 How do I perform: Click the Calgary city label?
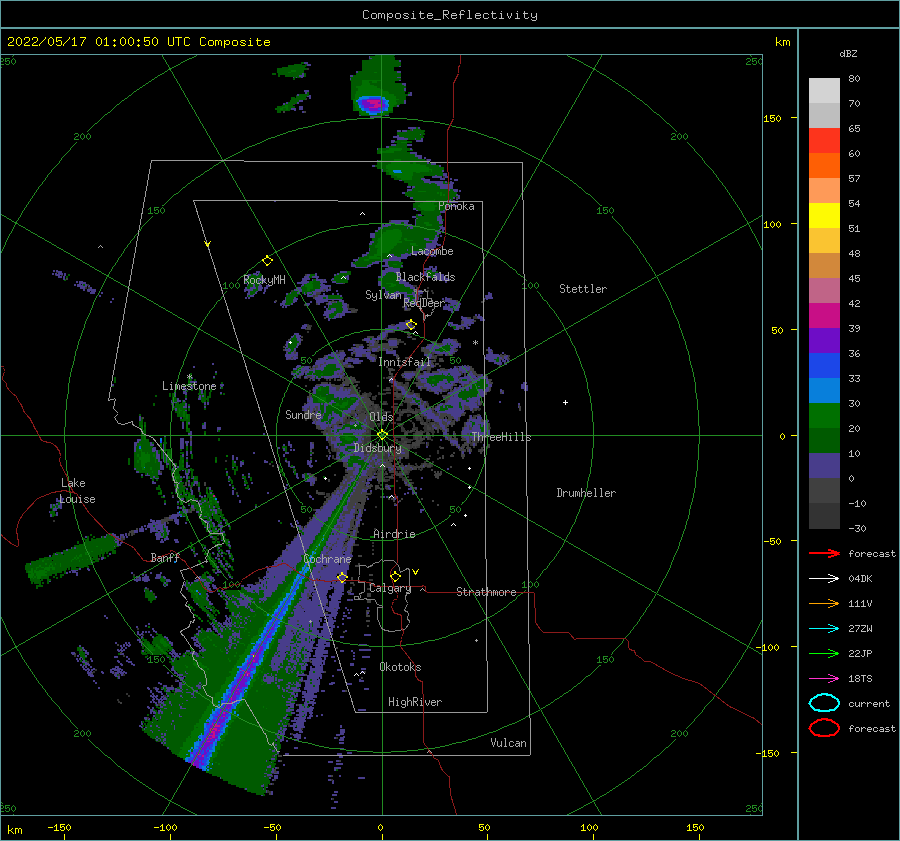390,588
